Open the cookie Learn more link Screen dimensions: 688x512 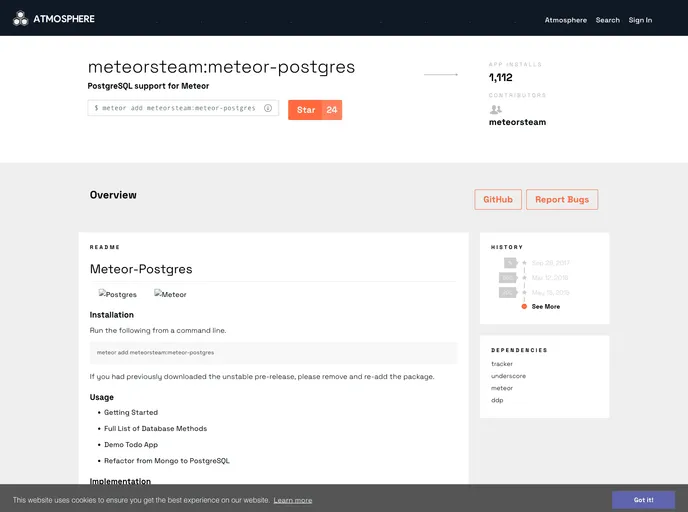[x=293, y=500]
